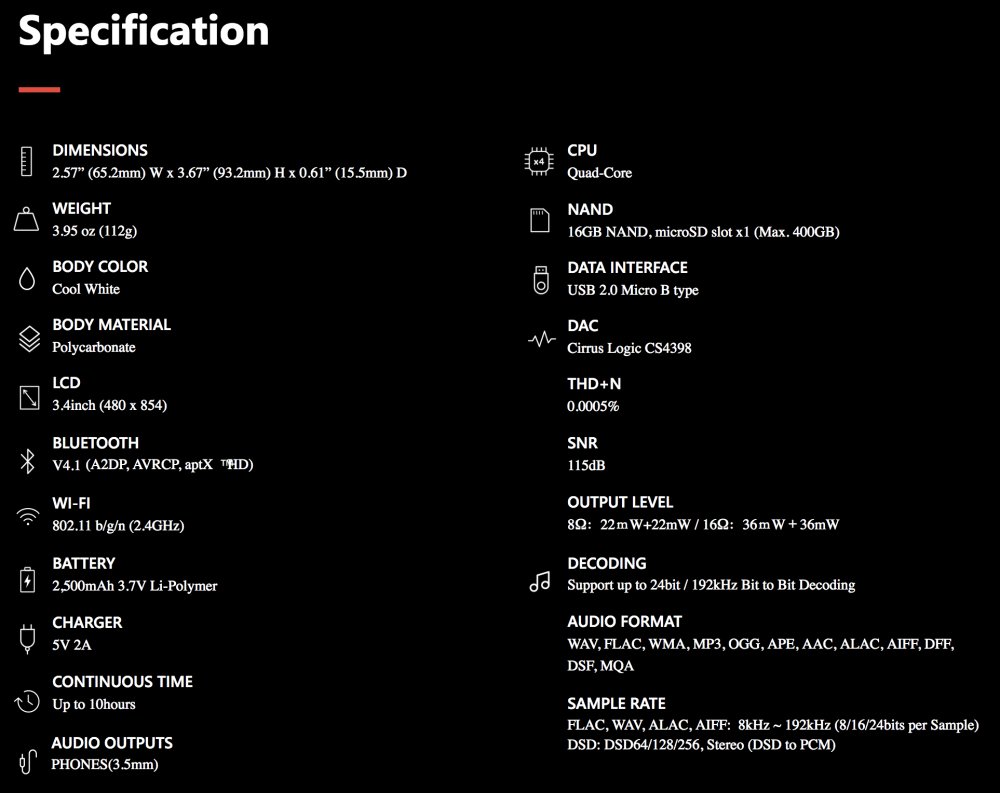Select the Bluetooth symbol icon
Viewport: 1000px width, 793px height.
pos(27,461)
